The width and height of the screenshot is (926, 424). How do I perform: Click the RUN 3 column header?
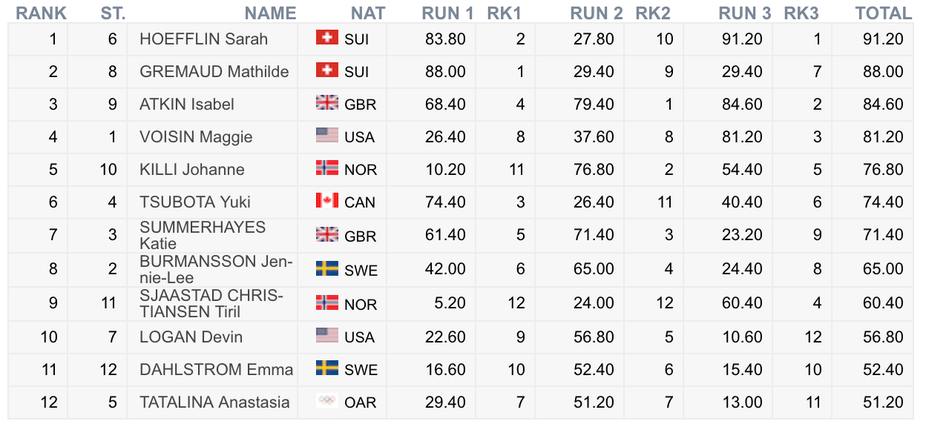[x=745, y=13]
